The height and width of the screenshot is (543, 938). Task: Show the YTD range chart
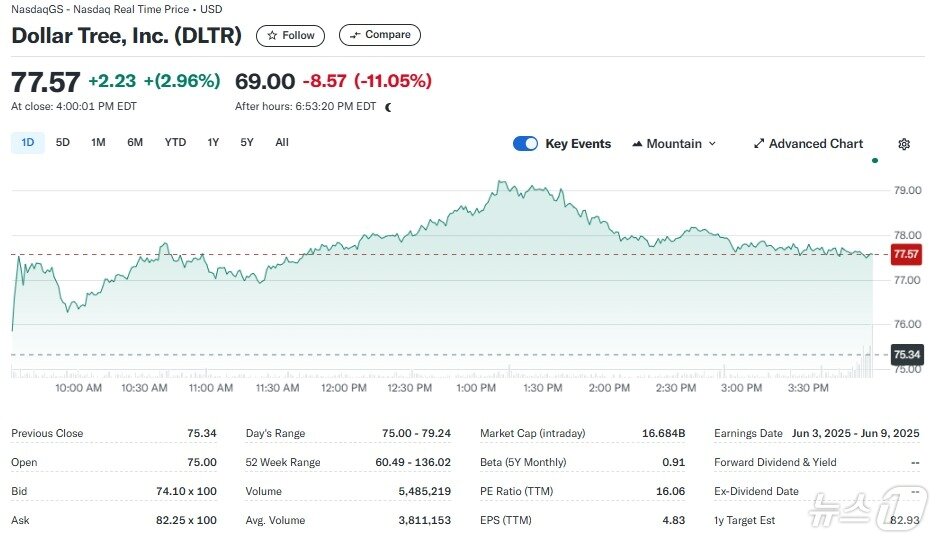coord(175,143)
